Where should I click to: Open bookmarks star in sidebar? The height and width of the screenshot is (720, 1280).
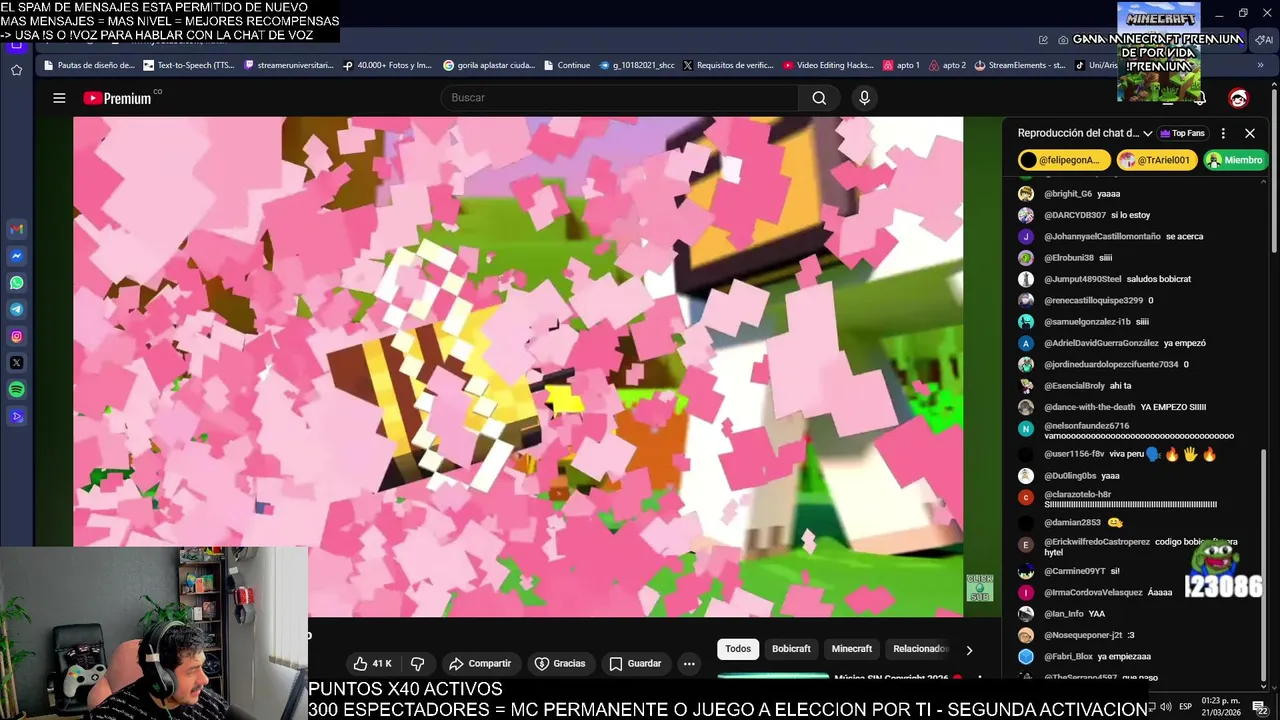(16, 70)
